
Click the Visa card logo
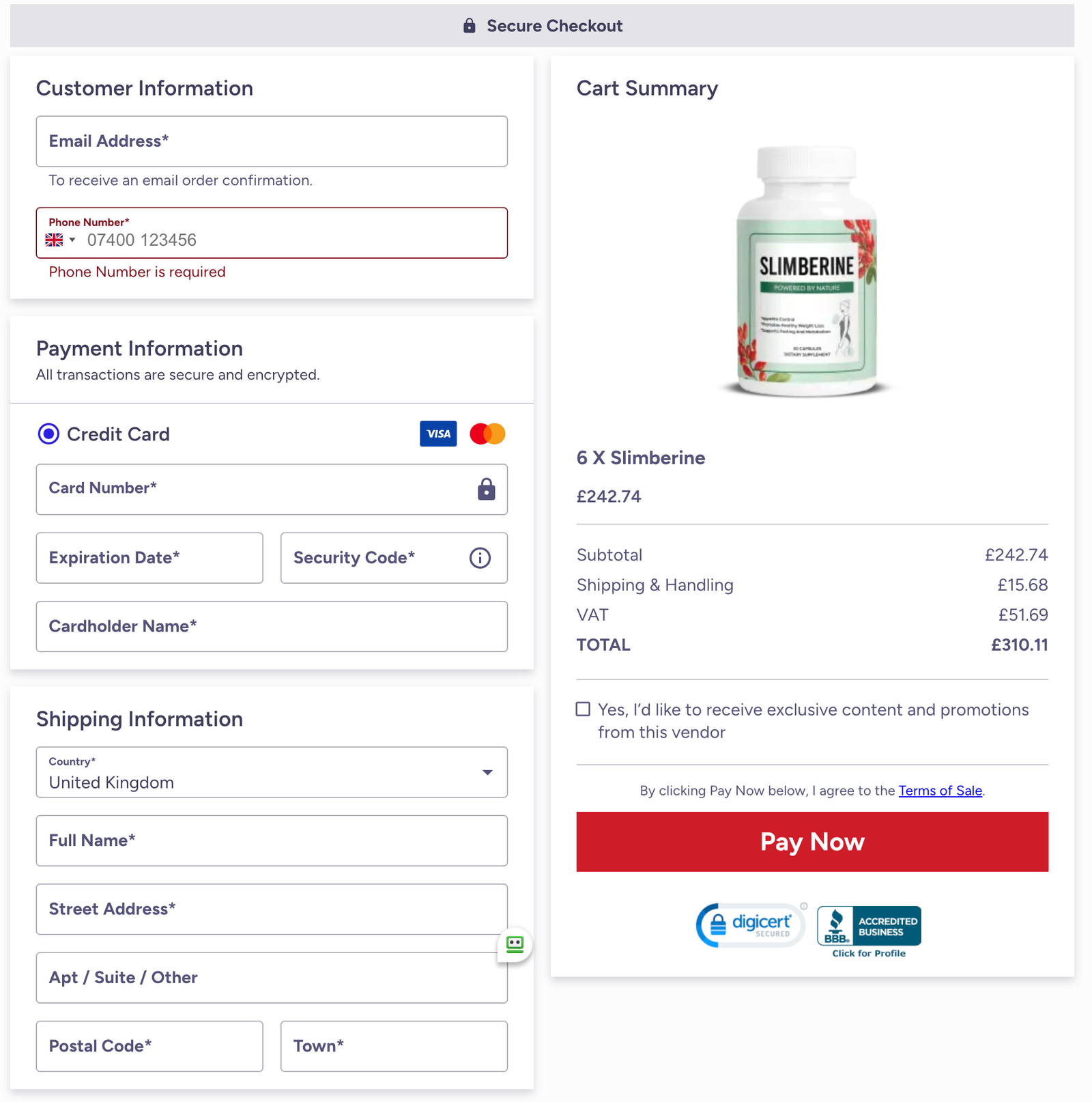438,434
